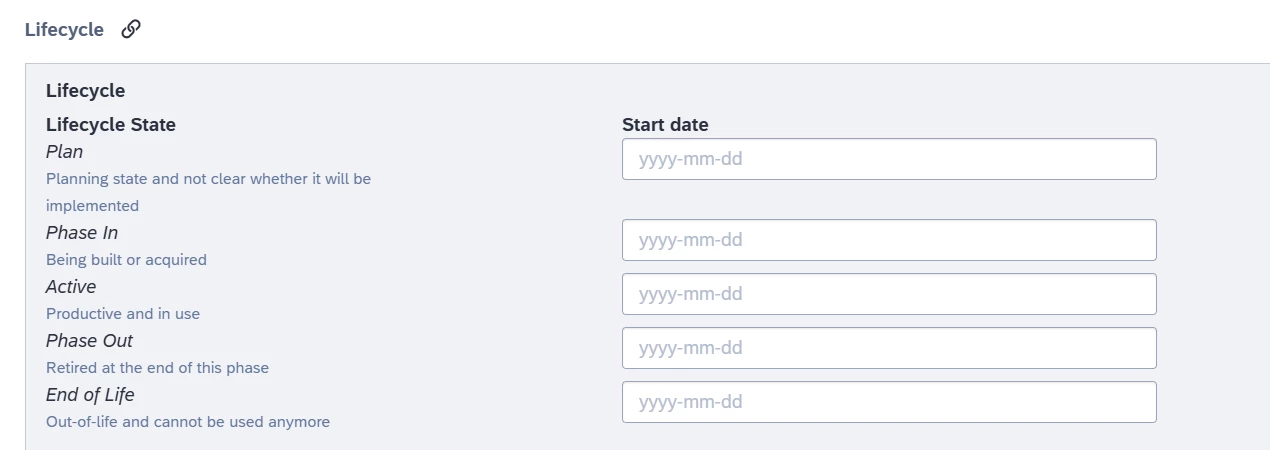The height and width of the screenshot is (450, 1270).
Task: Click the "Out-of-life and cannot be used" text
Action: (x=188, y=422)
